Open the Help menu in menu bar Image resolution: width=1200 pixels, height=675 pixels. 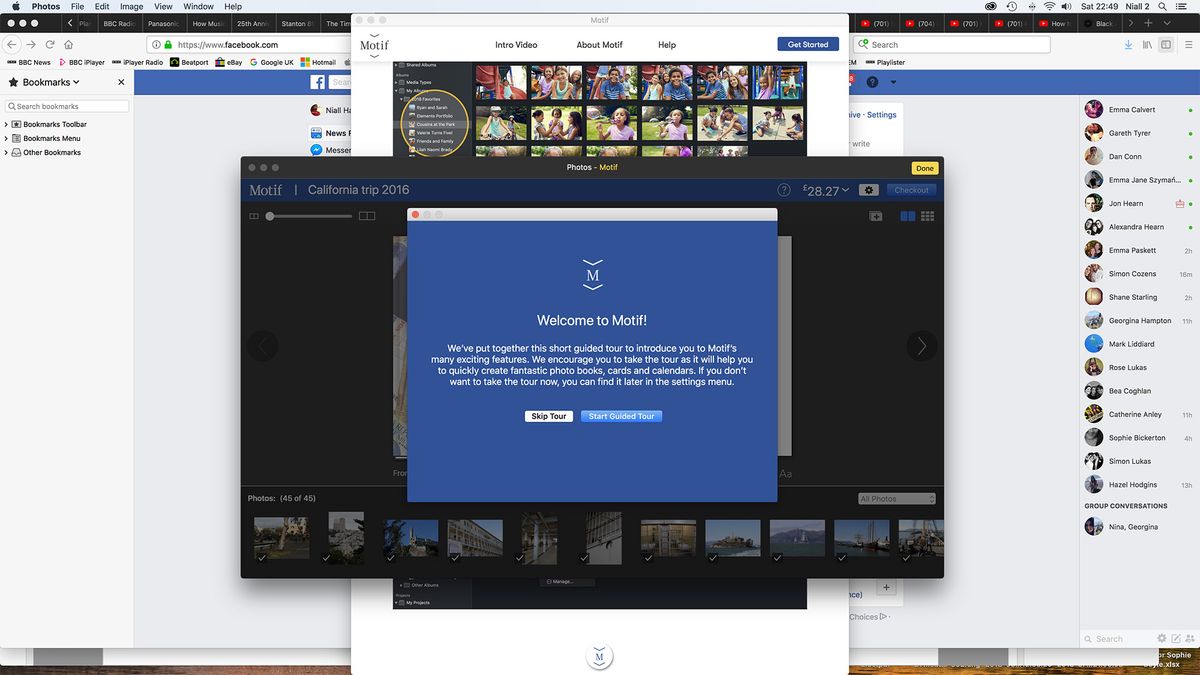233,6
